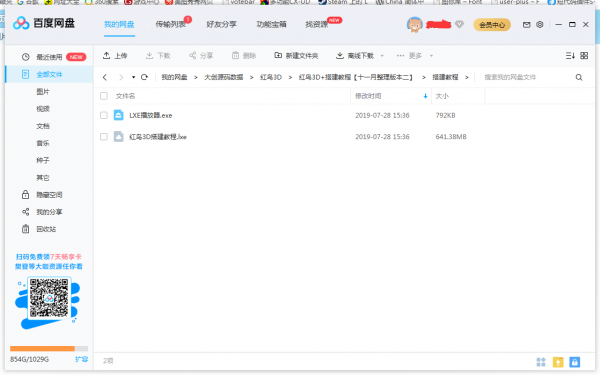Click the QR code promotion image
Image resolution: width=600 pixels, height=375 pixels.
point(49,298)
